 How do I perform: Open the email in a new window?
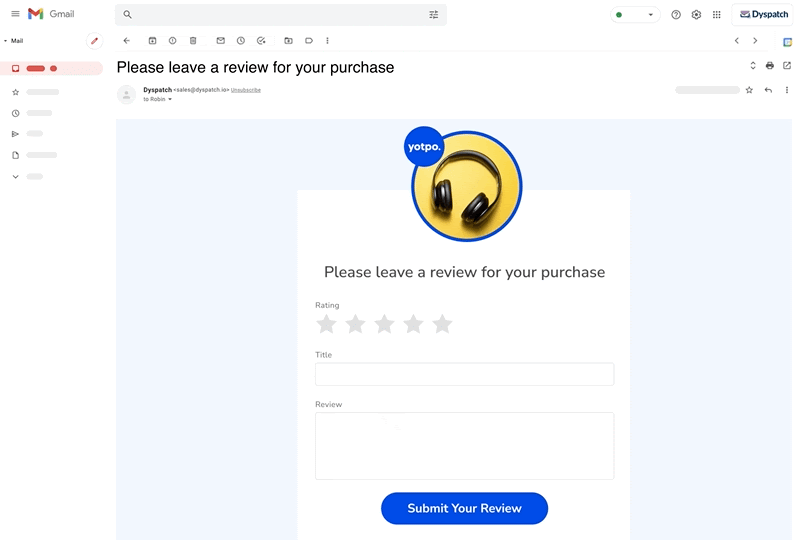click(x=787, y=66)
